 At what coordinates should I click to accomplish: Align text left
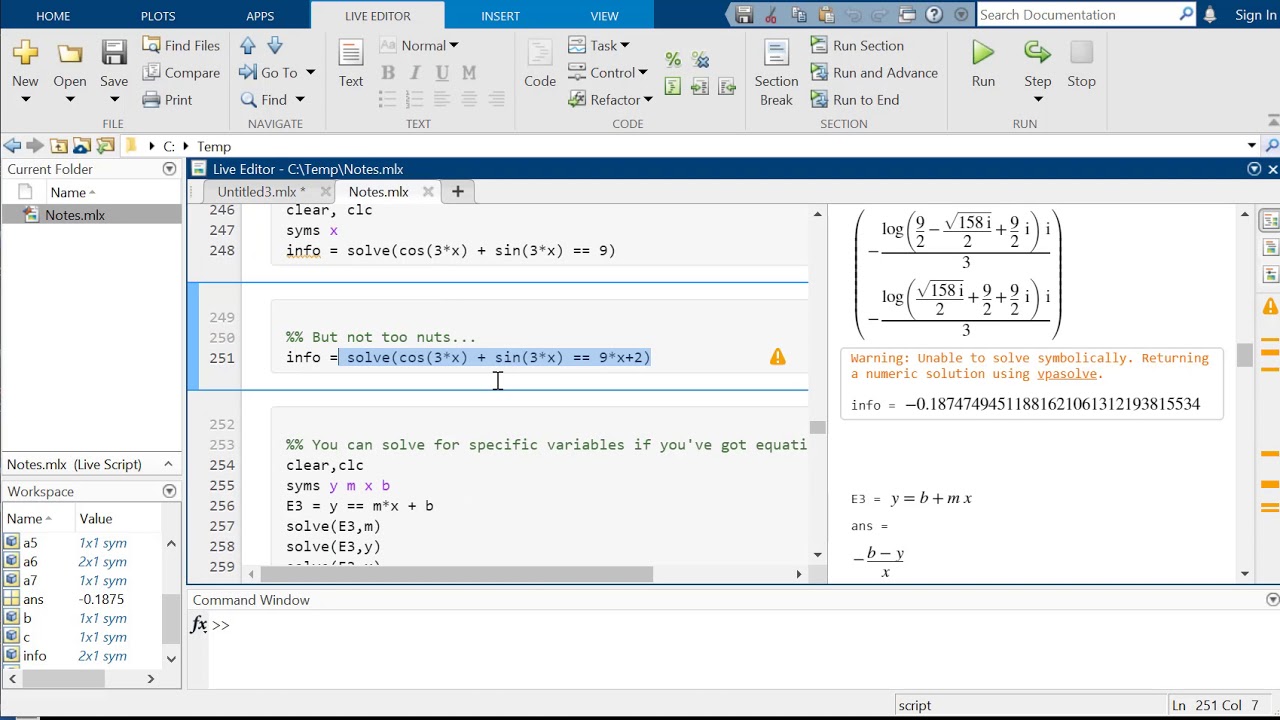point(442,99)
